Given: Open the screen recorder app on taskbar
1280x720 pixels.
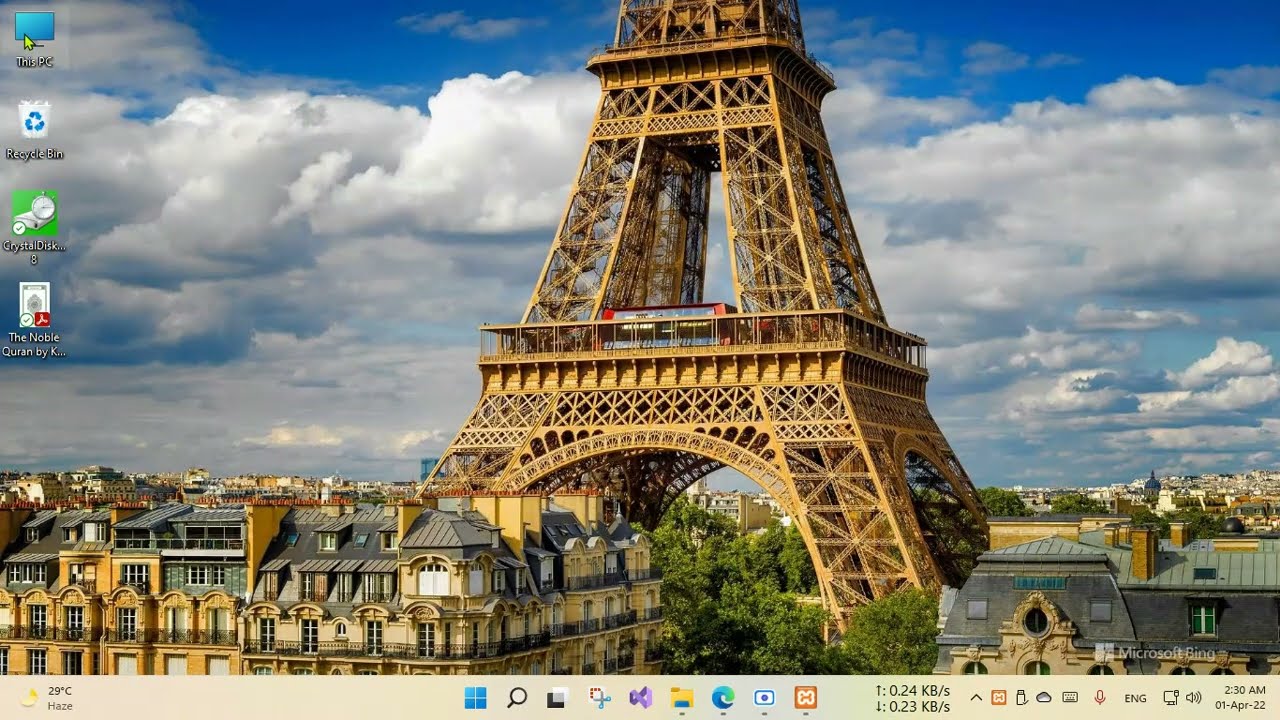Looking at the screenshot, I should click(x=765, y=698).
